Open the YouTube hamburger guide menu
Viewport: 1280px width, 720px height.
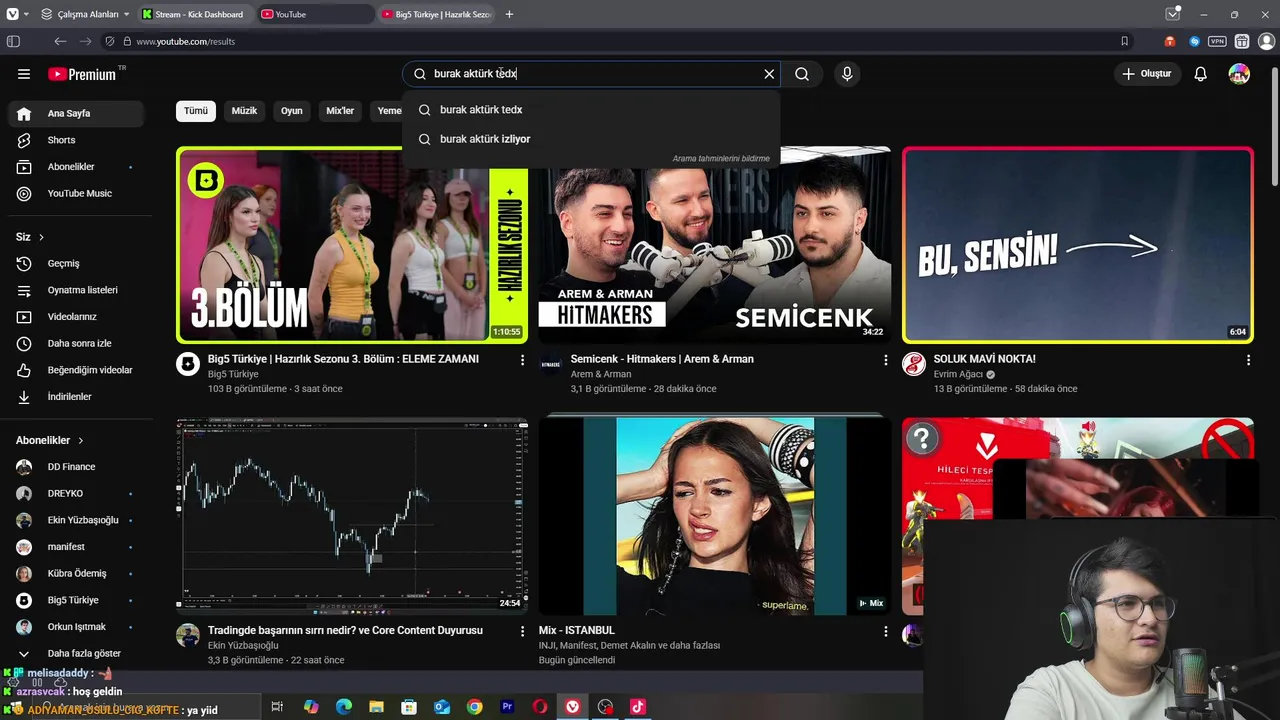point(24,74)
